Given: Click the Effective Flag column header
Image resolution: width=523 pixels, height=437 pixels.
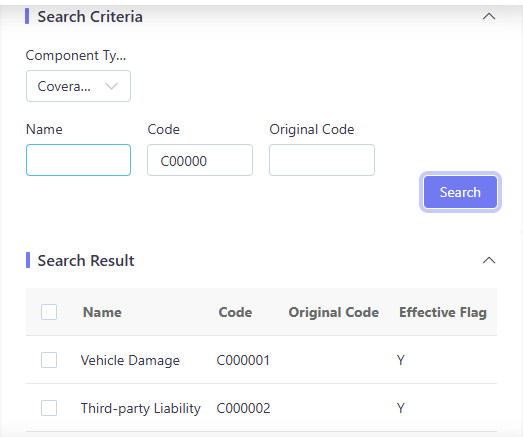Looking at the screenshot, I should point(443,312).
